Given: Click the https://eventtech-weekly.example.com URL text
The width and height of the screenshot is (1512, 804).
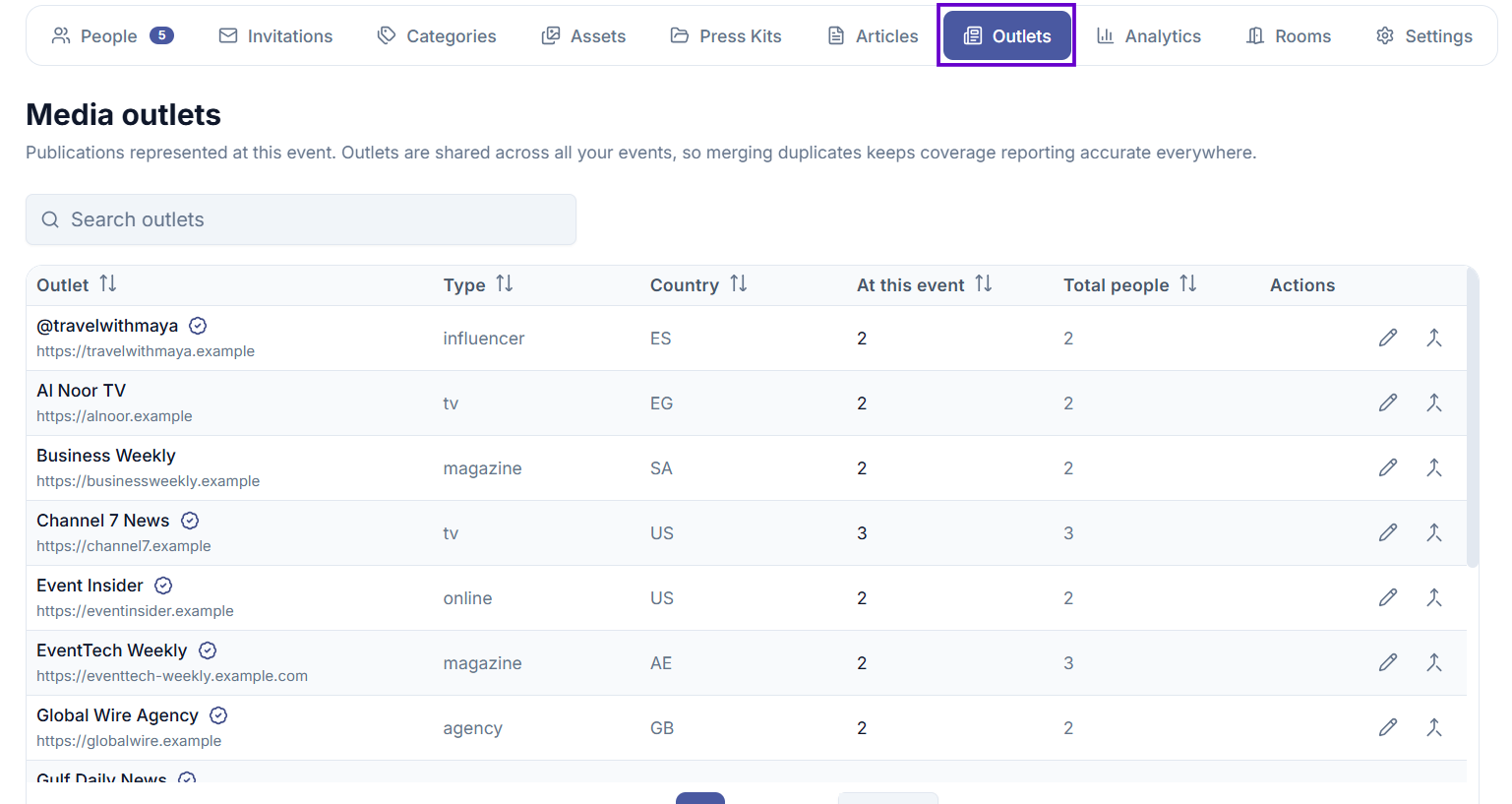Looking at the screenshot, I should pyautogui.click(x=172, y=676).
